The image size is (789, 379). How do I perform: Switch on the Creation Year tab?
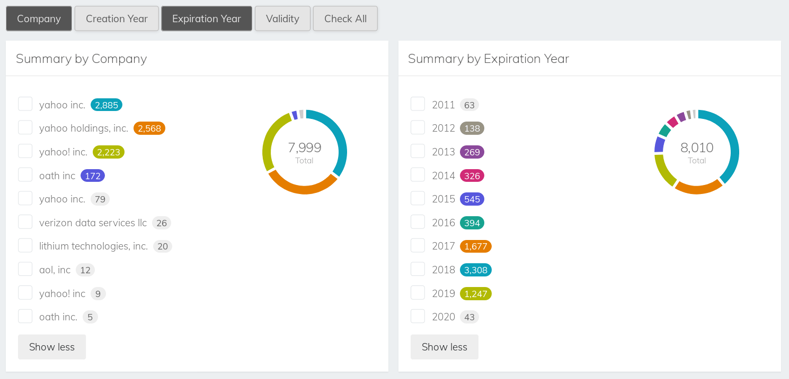pos(117,19)
